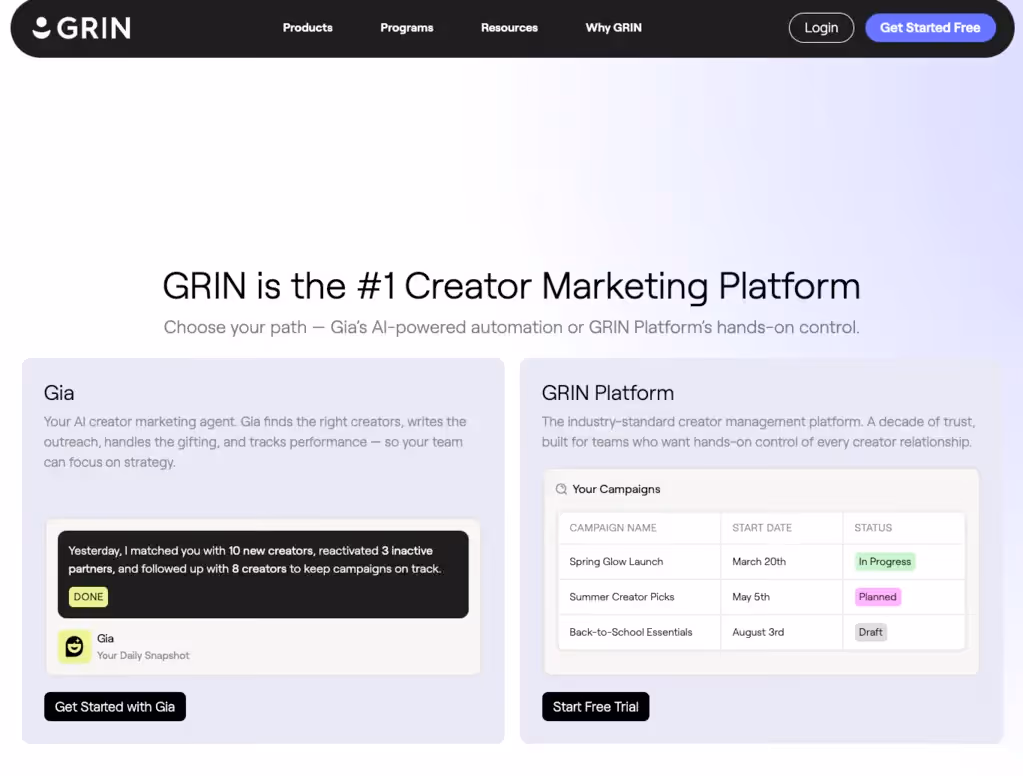The height and width of the screenshot is (776, 1023).
Task: Expand the Resources navigation dropdown
Action: 509,28
